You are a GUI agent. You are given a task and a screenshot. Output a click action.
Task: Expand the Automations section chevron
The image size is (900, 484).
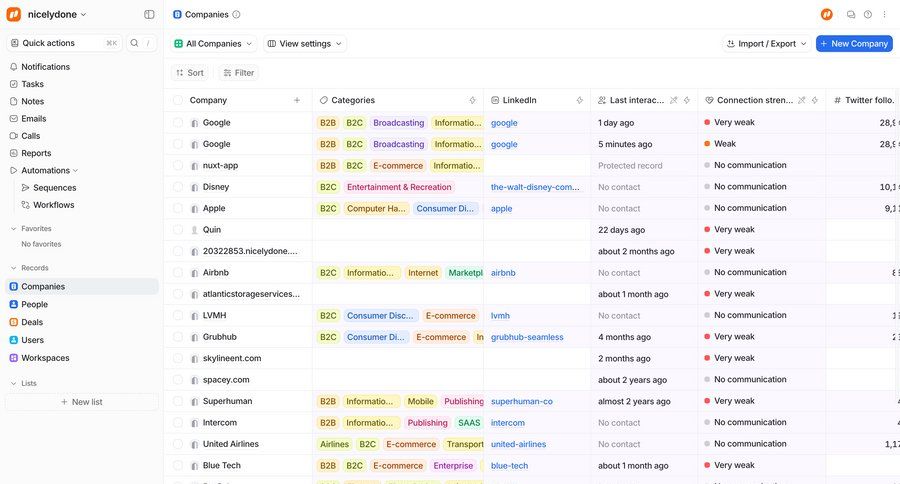click(x=75, y=171)
